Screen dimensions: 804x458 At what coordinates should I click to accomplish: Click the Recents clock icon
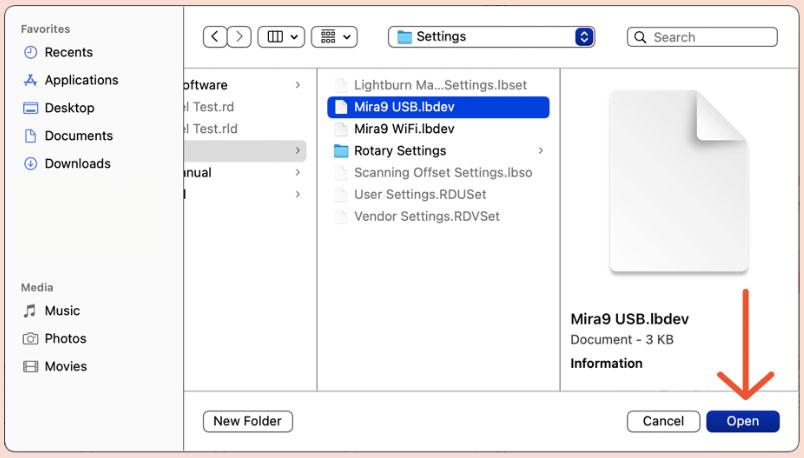coord(31,52)
